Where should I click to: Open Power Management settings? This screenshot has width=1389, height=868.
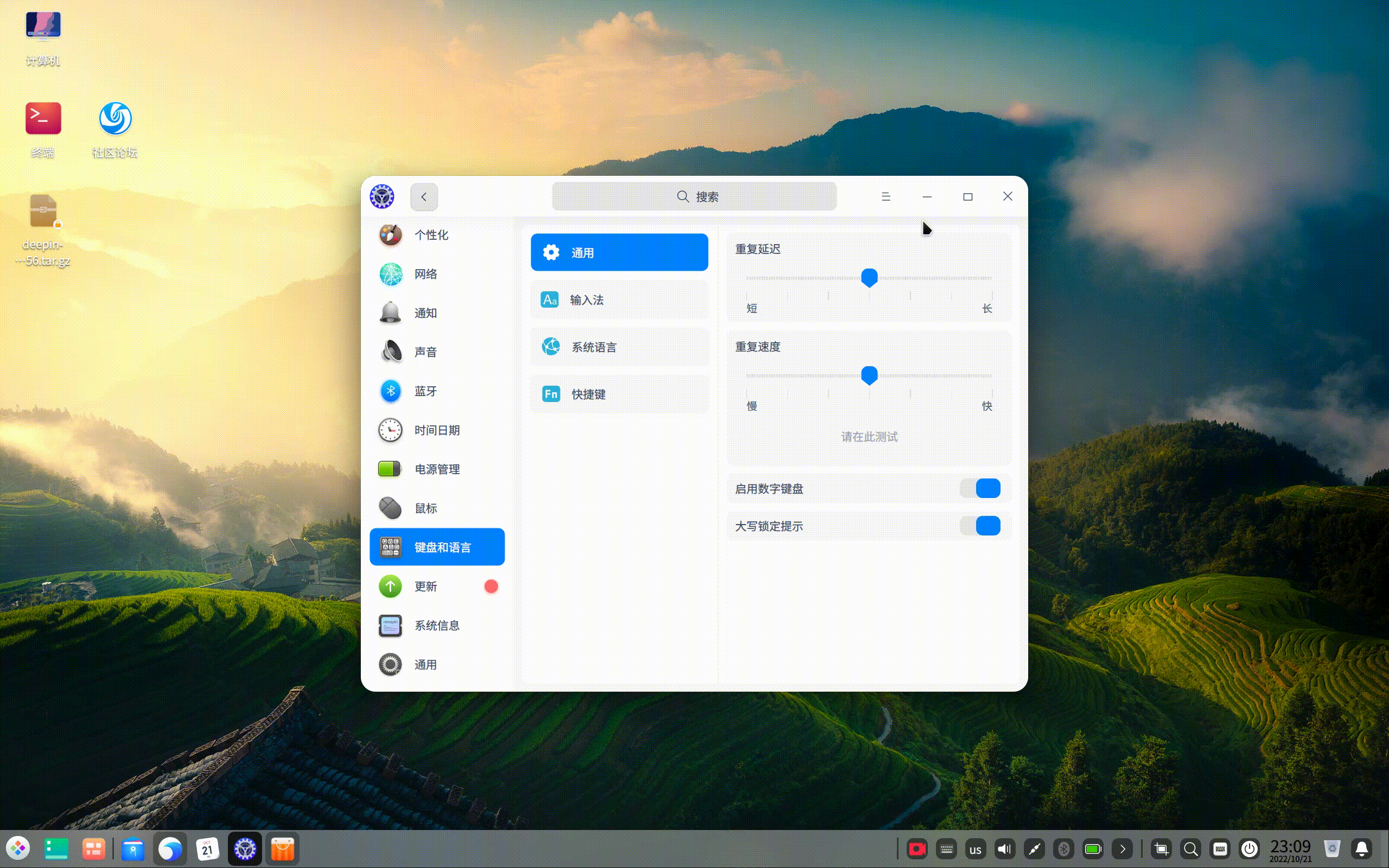coord(436,469)
